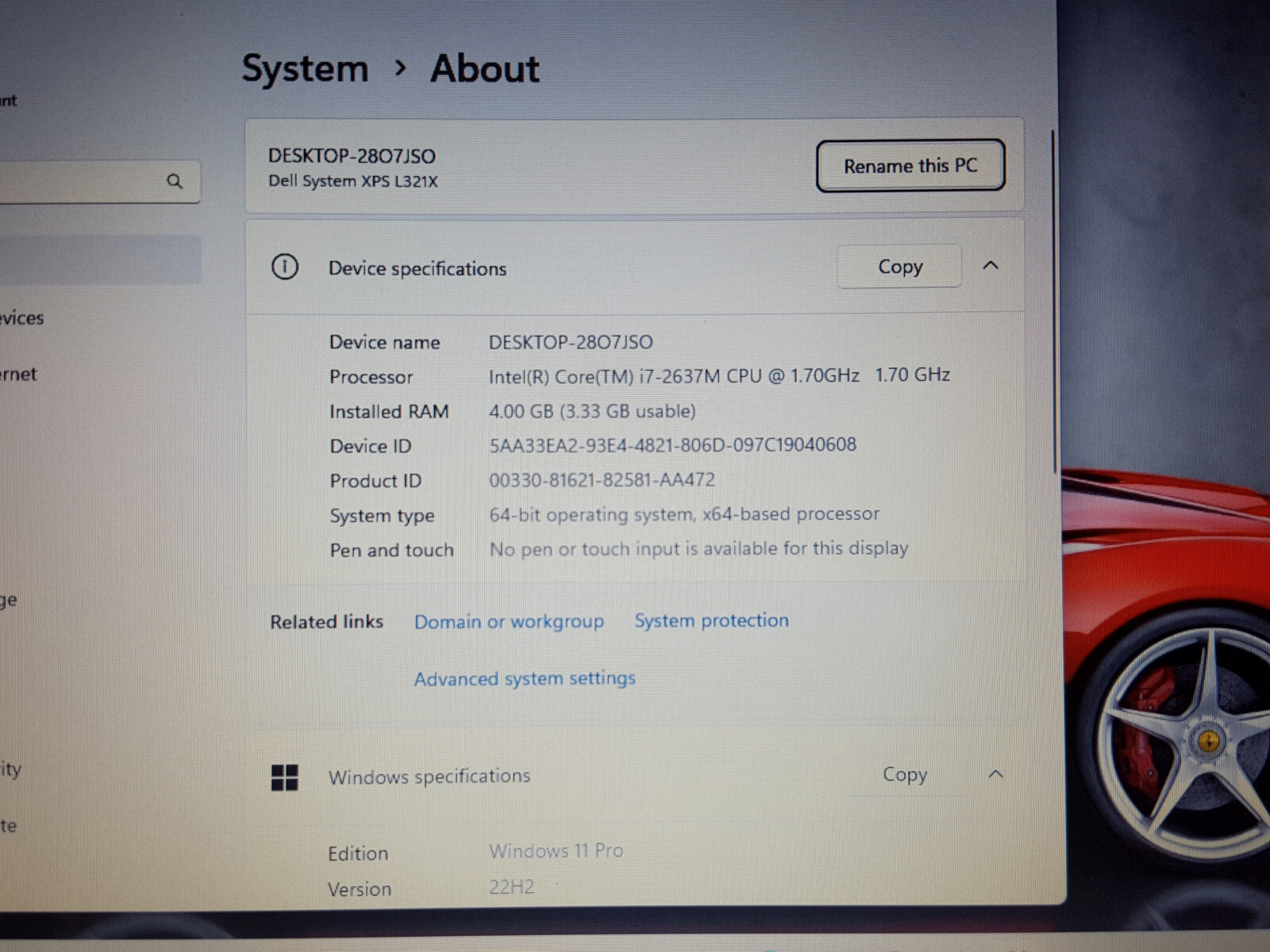This screenshot has height=952, width=1270.
Task: Copy the Device specifications
Action: click(x=900, y=267)
